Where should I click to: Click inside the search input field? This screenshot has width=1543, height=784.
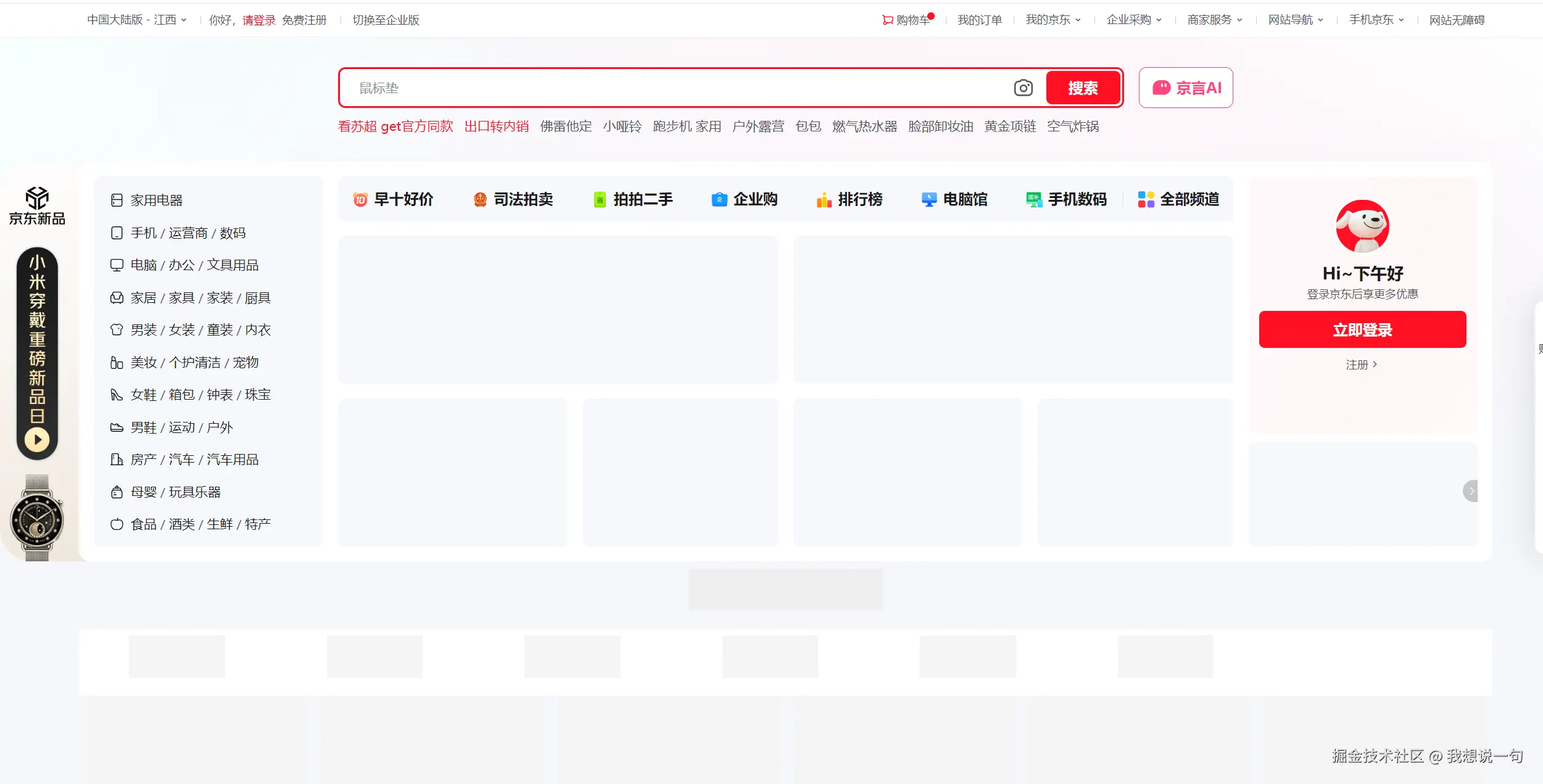pyautogui.click(x=617, y=88)
